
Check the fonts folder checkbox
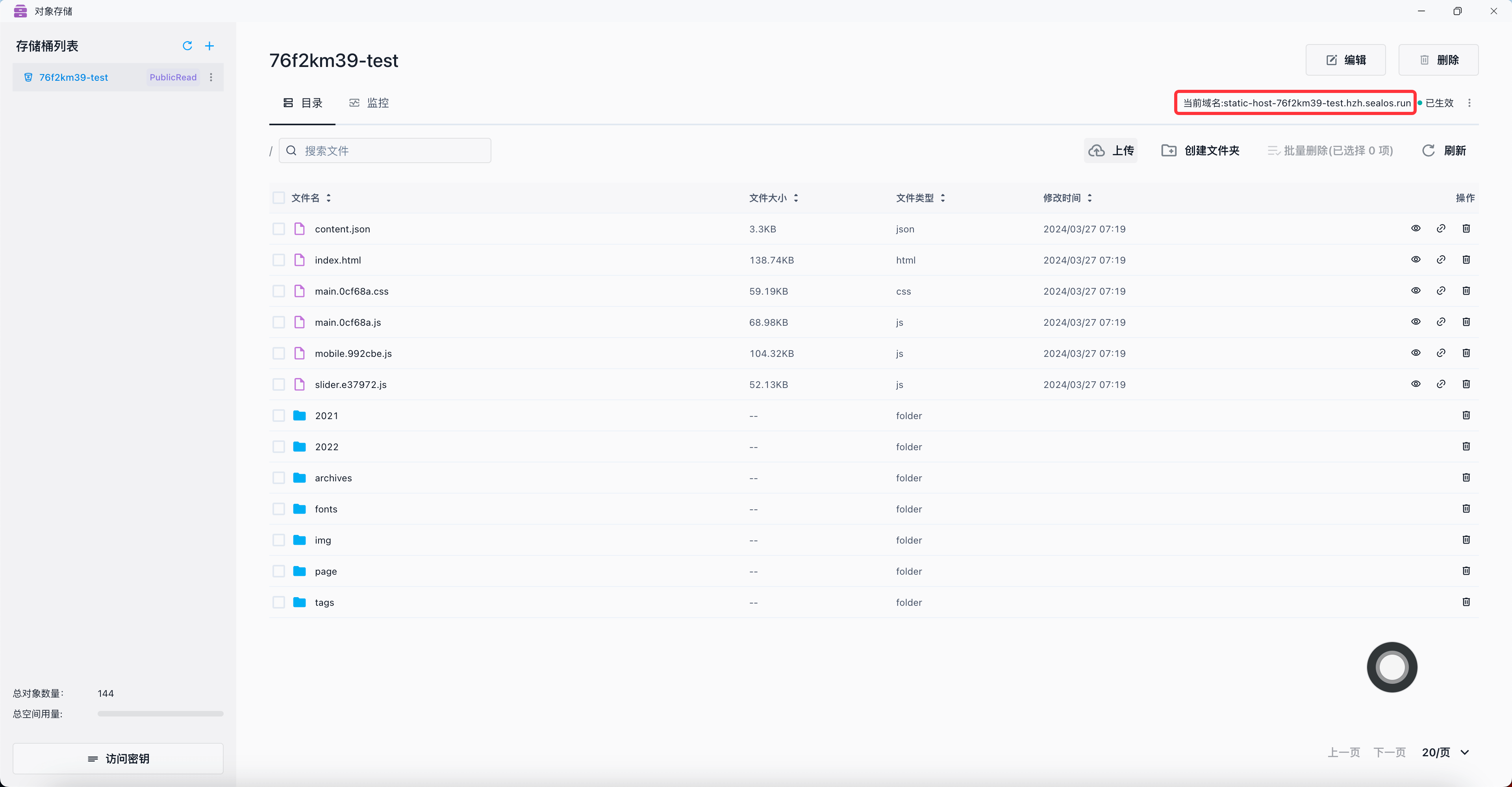click(x=279, y=509)
